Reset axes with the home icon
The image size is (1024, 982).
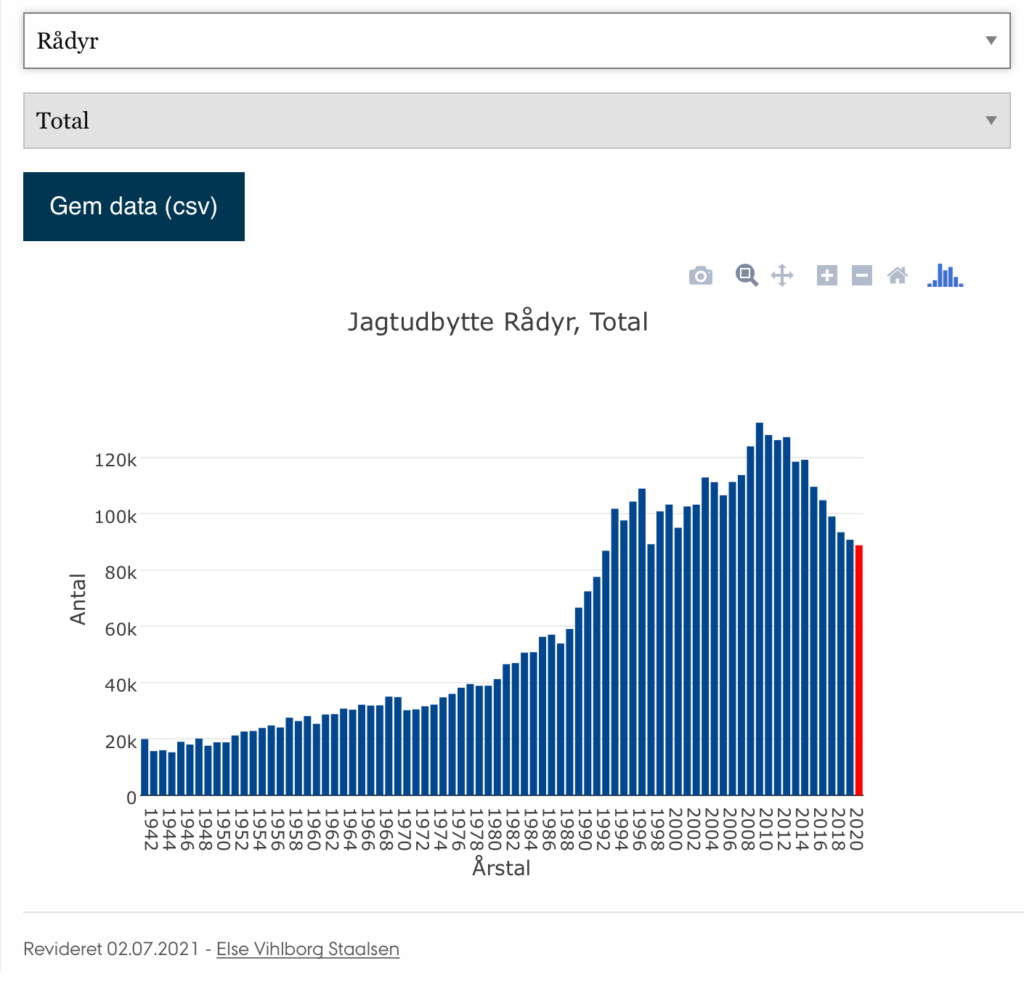point(897,276)
